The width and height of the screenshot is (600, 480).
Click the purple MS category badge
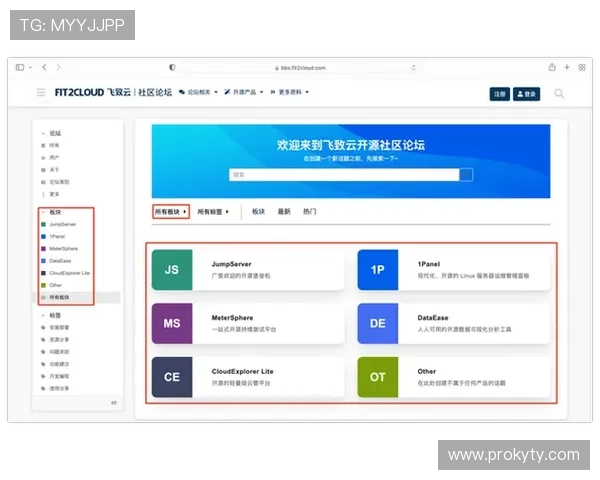(172, 323)
